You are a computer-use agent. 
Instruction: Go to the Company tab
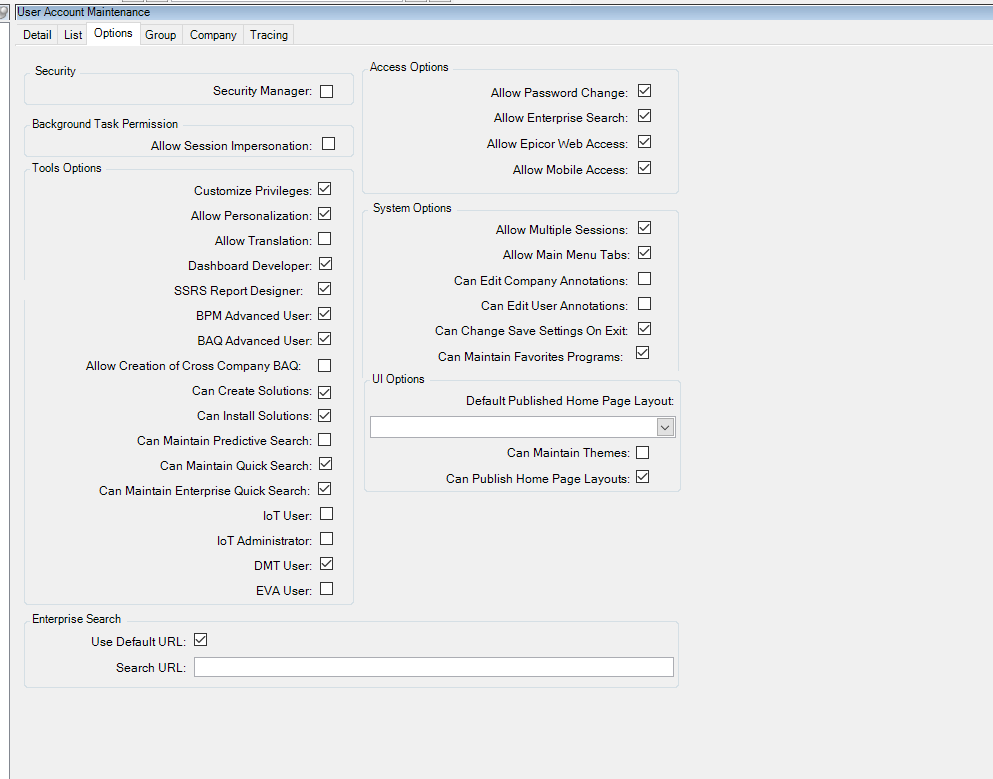[x=213, y=35]
